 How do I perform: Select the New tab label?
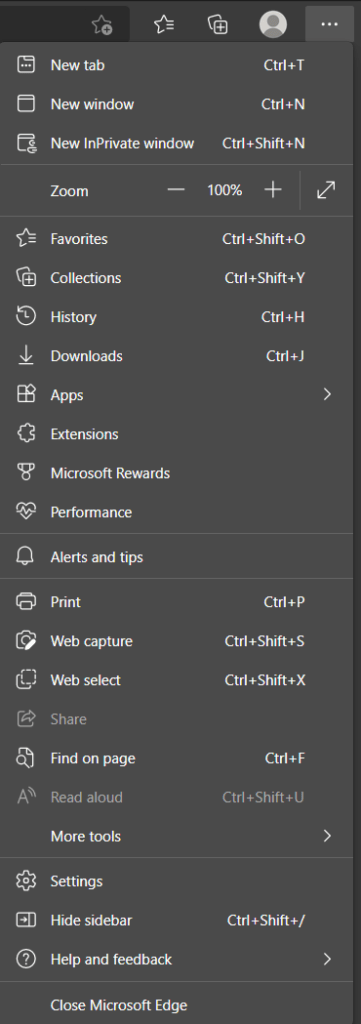[x=77, y=65]
